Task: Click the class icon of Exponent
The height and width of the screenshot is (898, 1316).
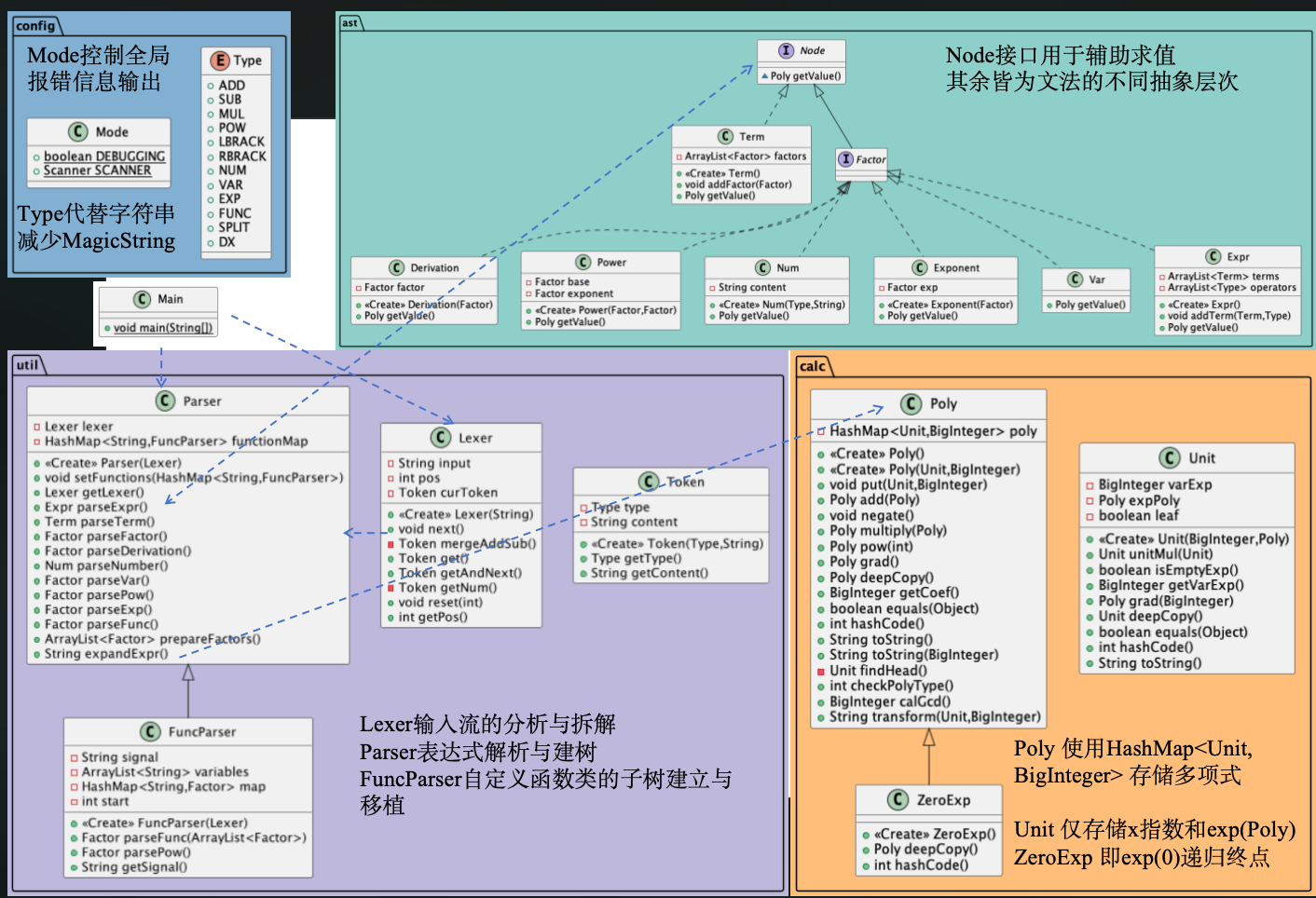Action: (x=920, y=267)
